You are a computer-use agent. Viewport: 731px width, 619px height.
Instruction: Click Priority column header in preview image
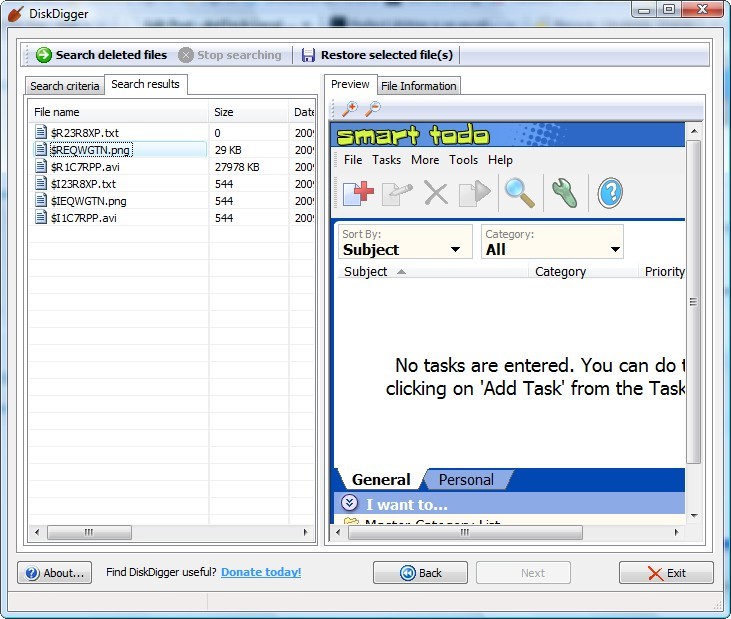click(x=664, y=271)
